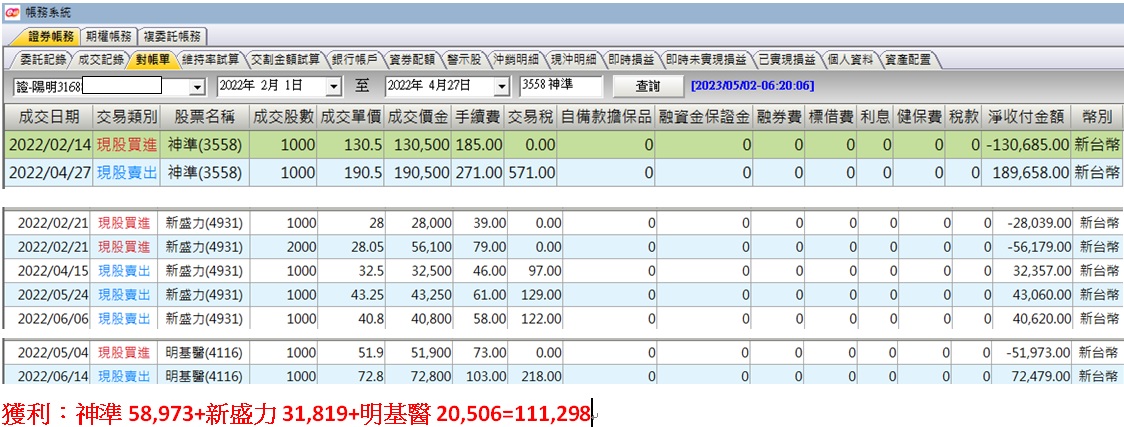The image size is (1124, 427).
Task: Sort by the 成交日期 column header
Action: point(49,117)
